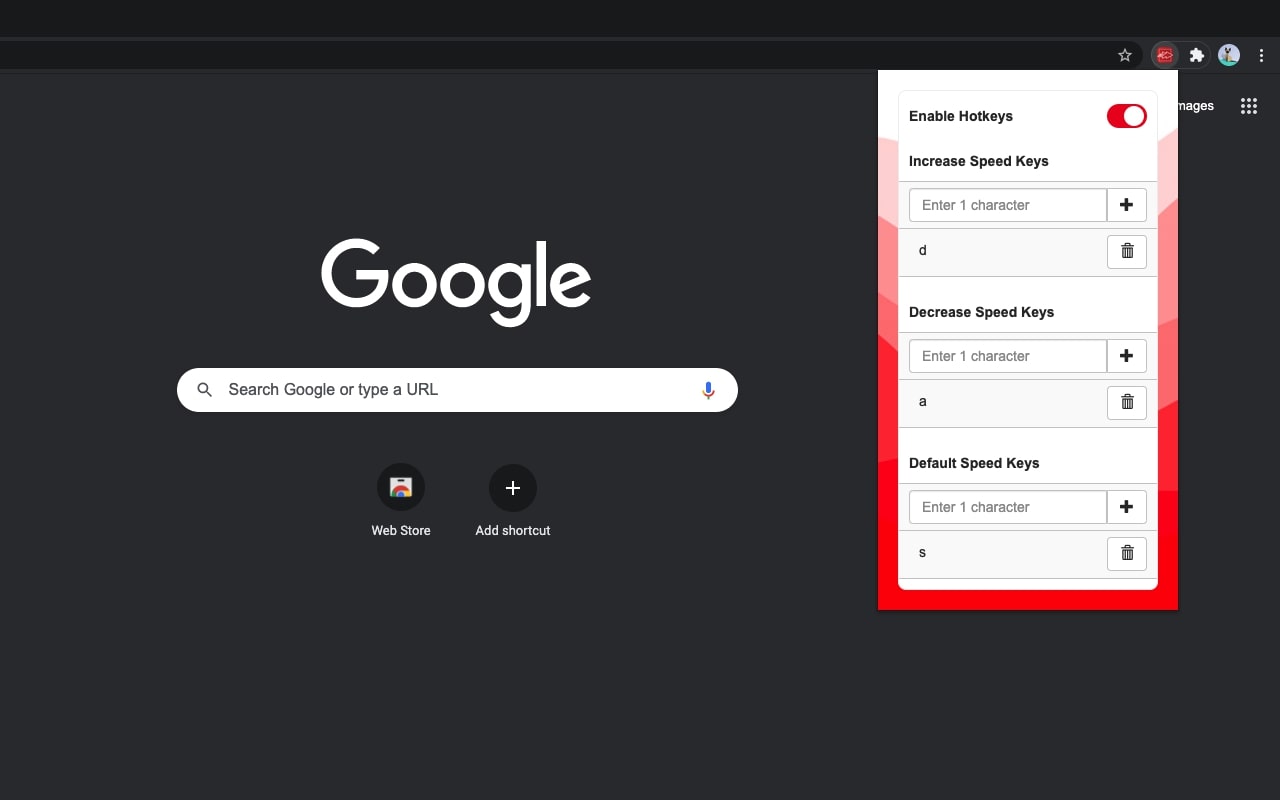Click the Add shortcut plus tile
Screen dimensions: 1280x800
point(513,488)
